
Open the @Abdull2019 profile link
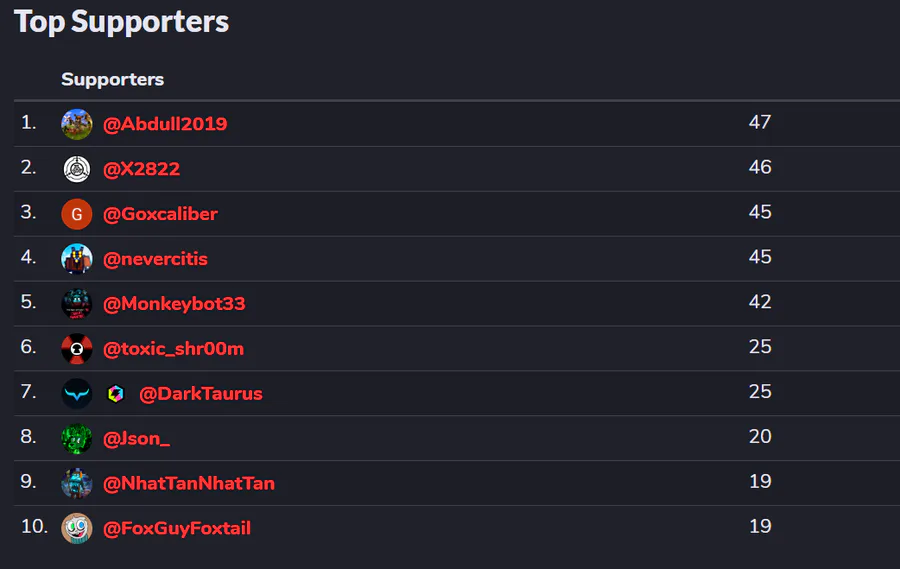point(165,124)
